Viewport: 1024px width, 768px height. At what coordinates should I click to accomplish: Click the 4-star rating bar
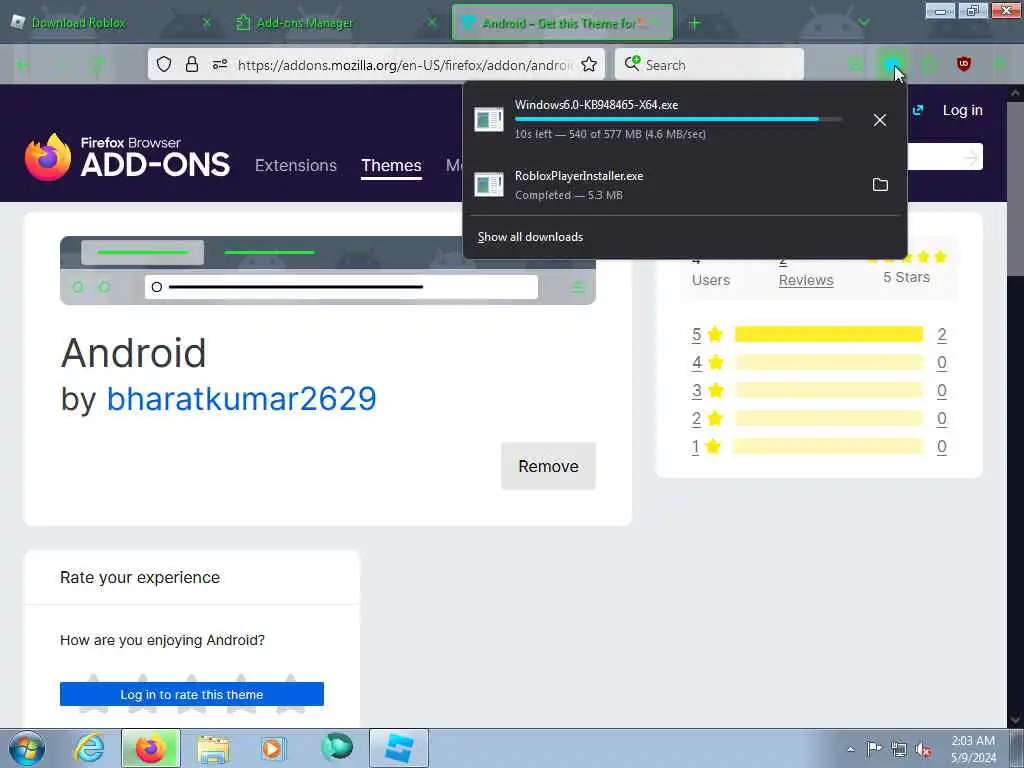[829, 362]
